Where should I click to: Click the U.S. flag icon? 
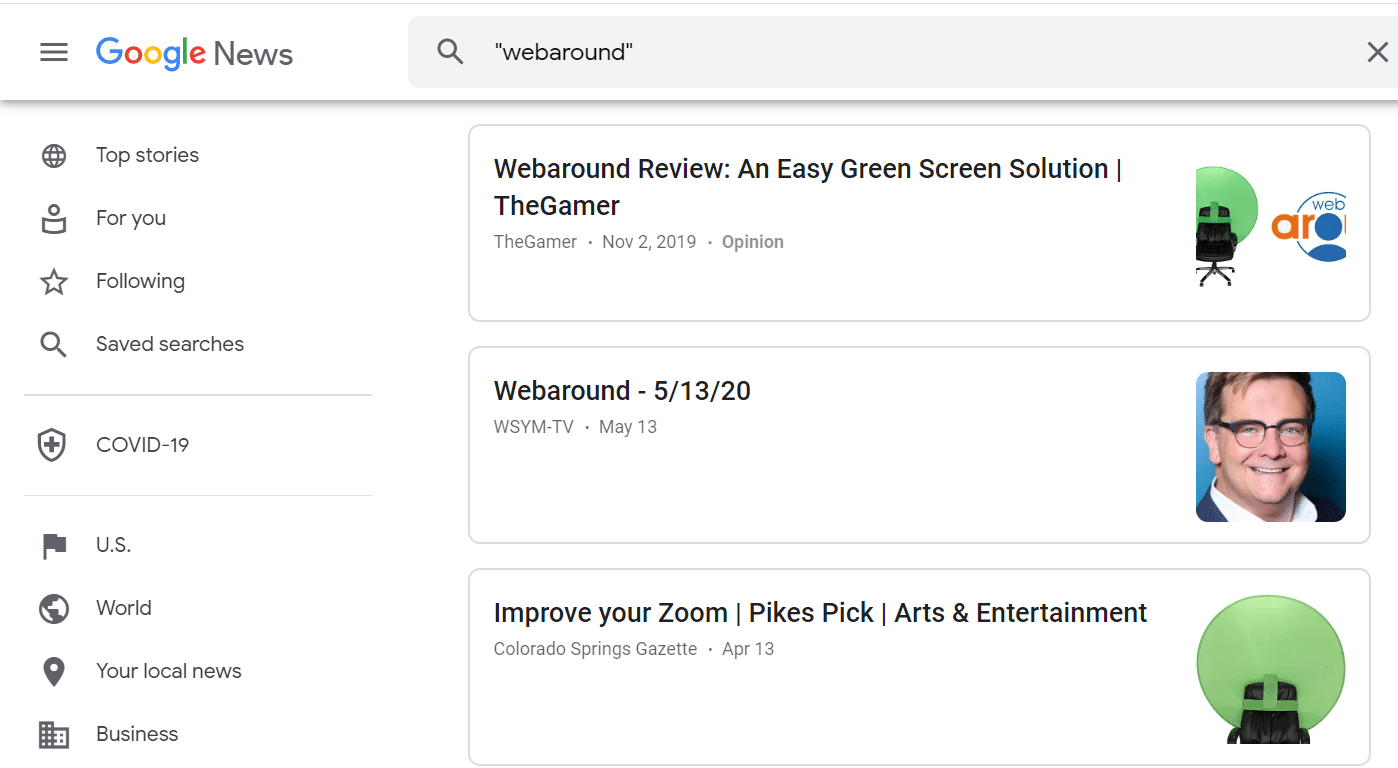54,546
